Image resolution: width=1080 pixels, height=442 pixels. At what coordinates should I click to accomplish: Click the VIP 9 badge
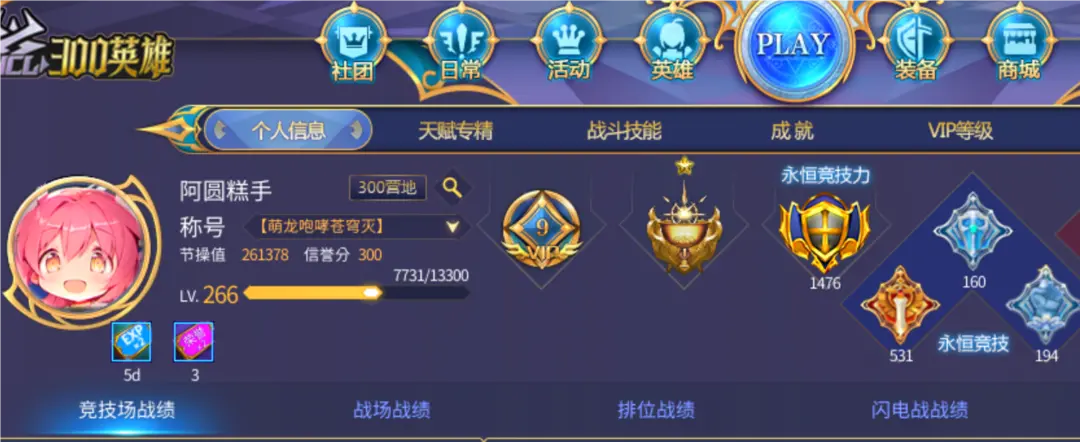541,230
